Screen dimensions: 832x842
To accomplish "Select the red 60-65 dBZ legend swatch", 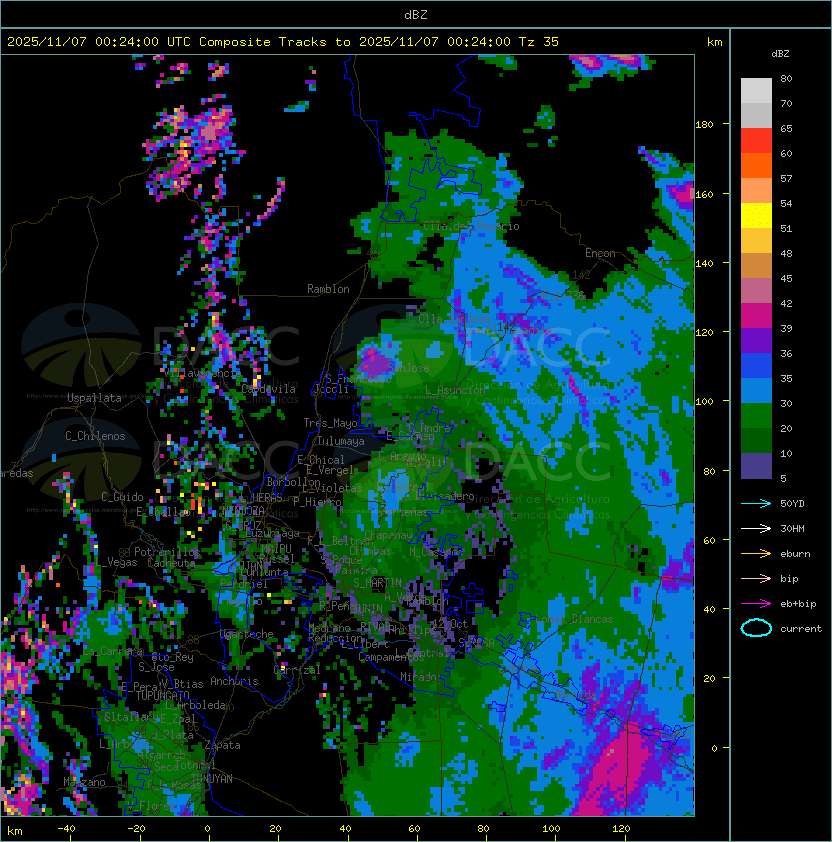I will tap(756, 141).
